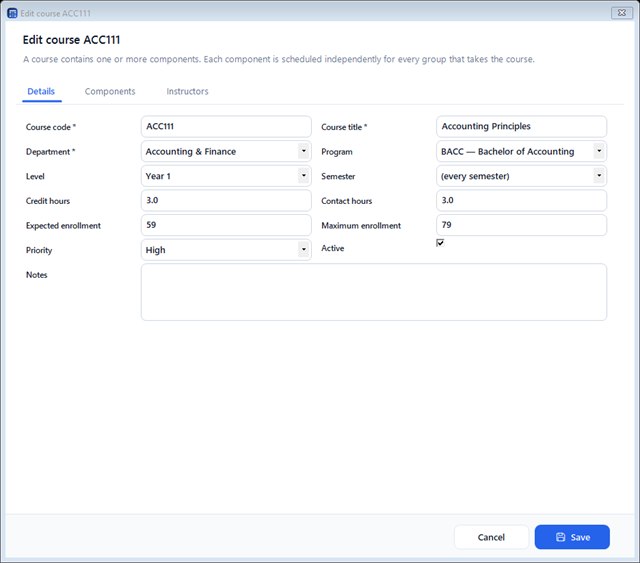Image resolution: width=640 pixels, height=563 pixels.
Task: Focus the Contact hours field
Action: [x=521, y=200]
